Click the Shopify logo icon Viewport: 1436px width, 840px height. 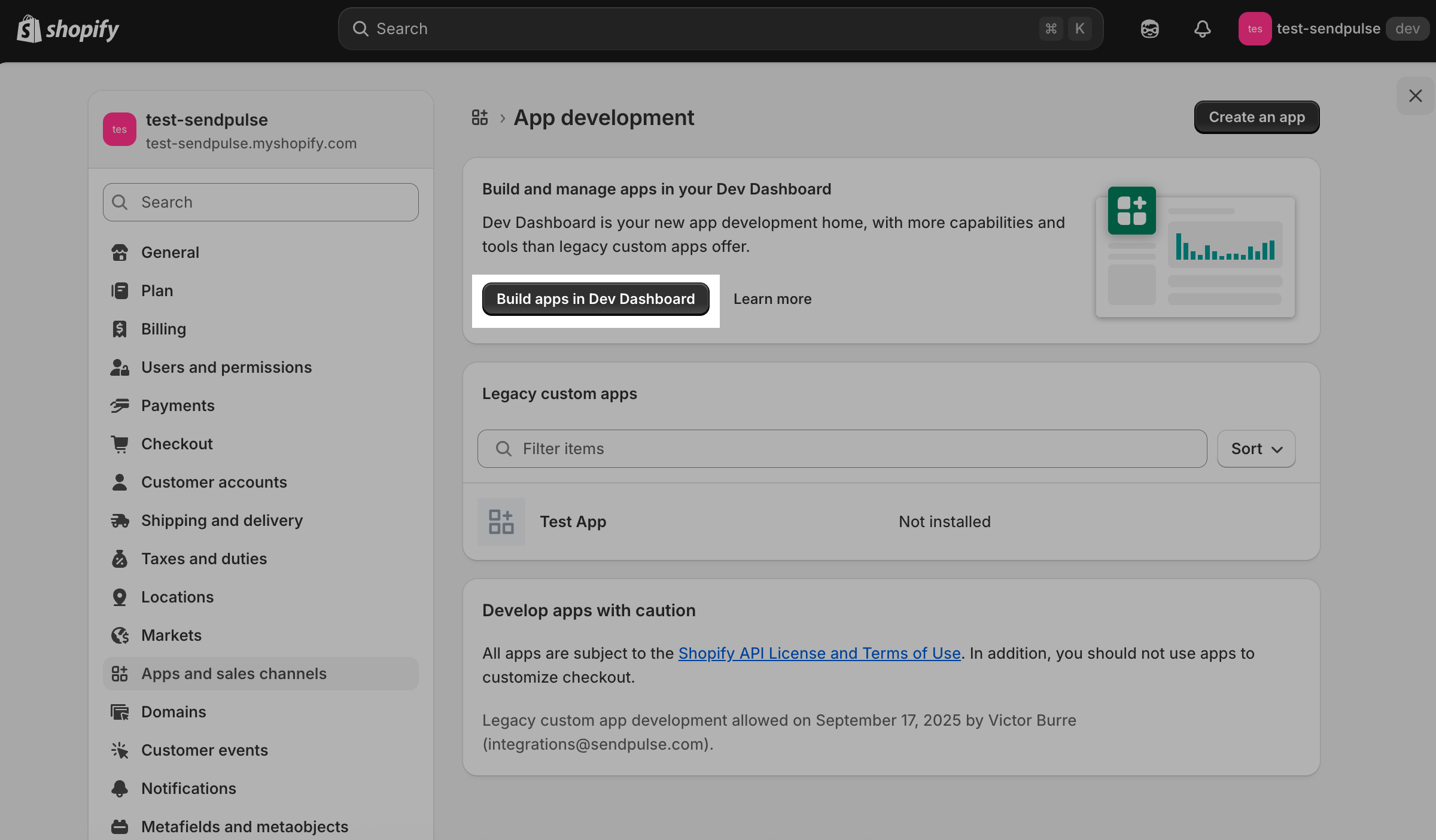29,29
